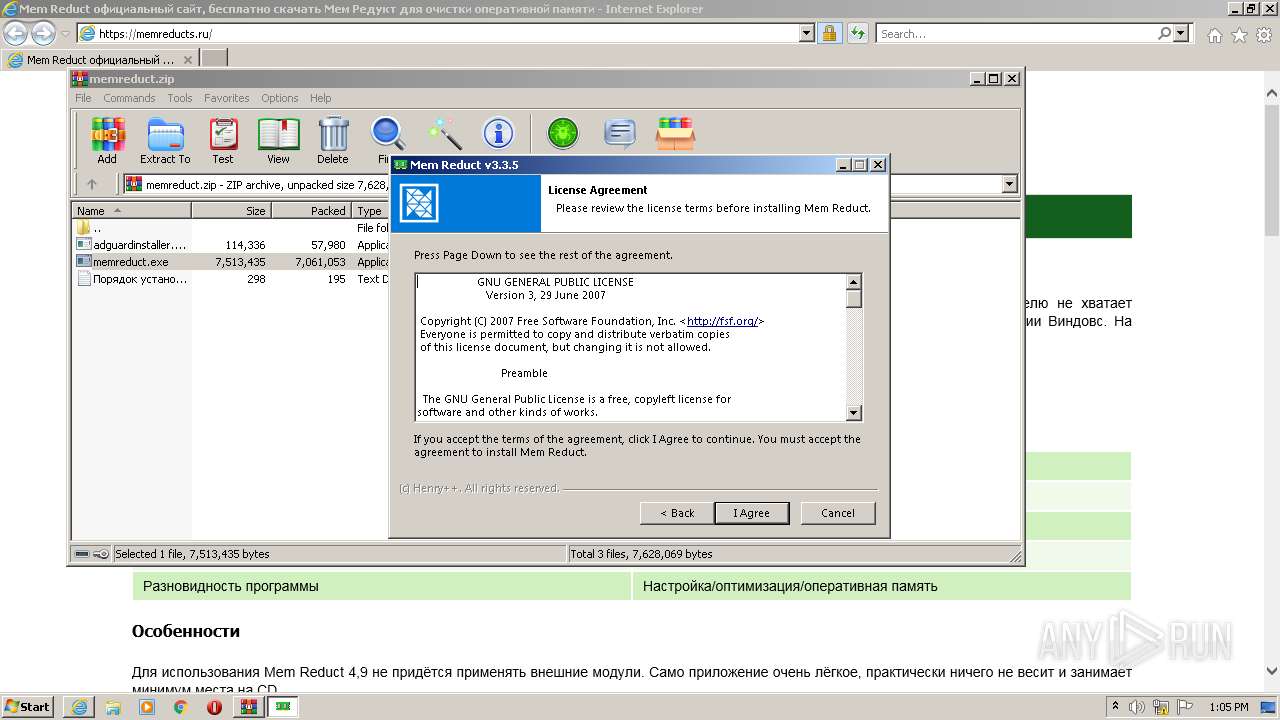Show hidden tray icons arrow

[1115, 707]
